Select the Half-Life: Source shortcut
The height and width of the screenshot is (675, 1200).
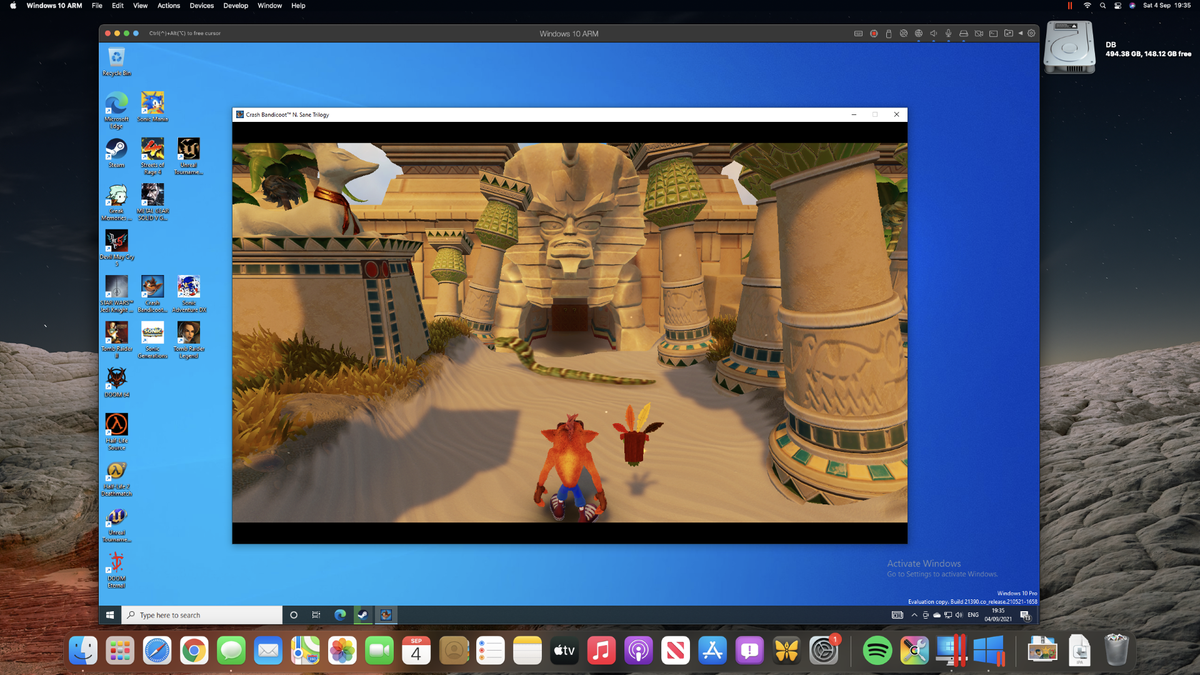(x=116, y=433)
